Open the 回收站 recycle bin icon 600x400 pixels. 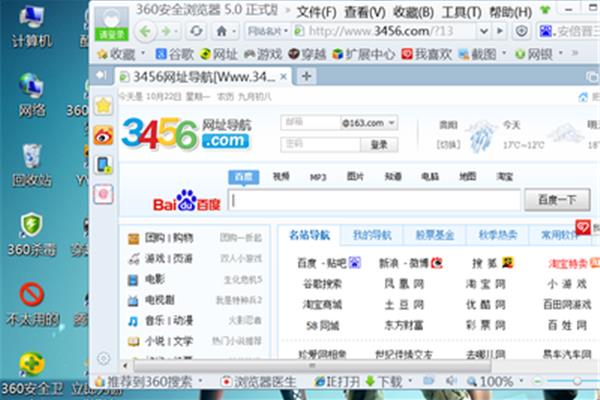pyautogui.click(x=32, y=165)
